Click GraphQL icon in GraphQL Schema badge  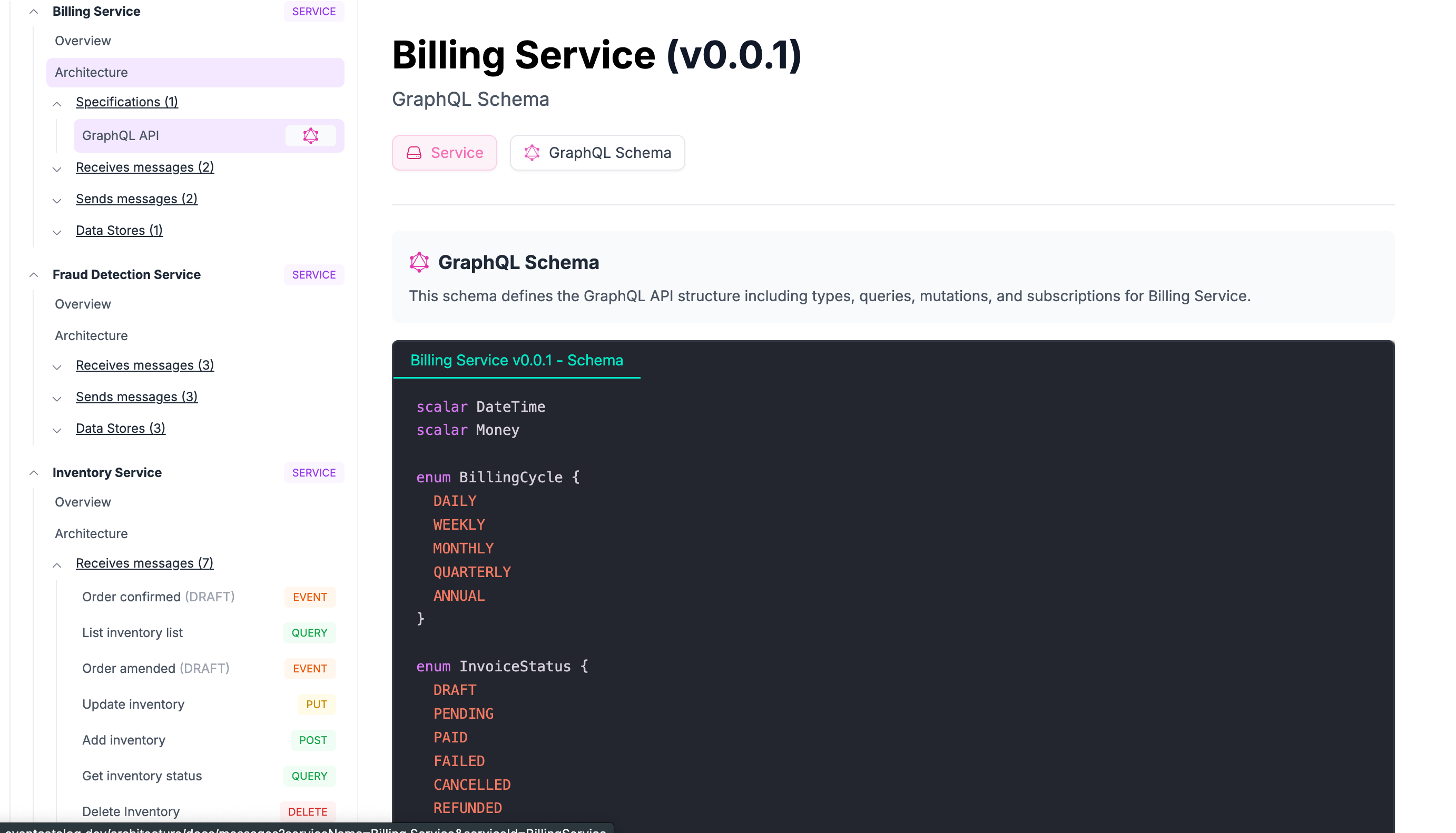(x=532, y=153)
